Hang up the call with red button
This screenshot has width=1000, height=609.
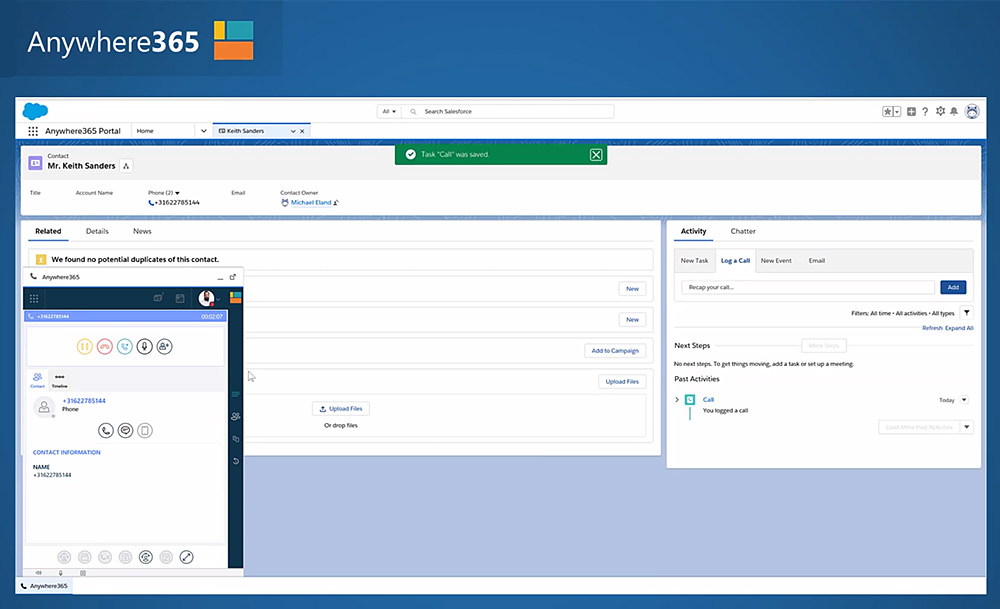click(105, 346)
